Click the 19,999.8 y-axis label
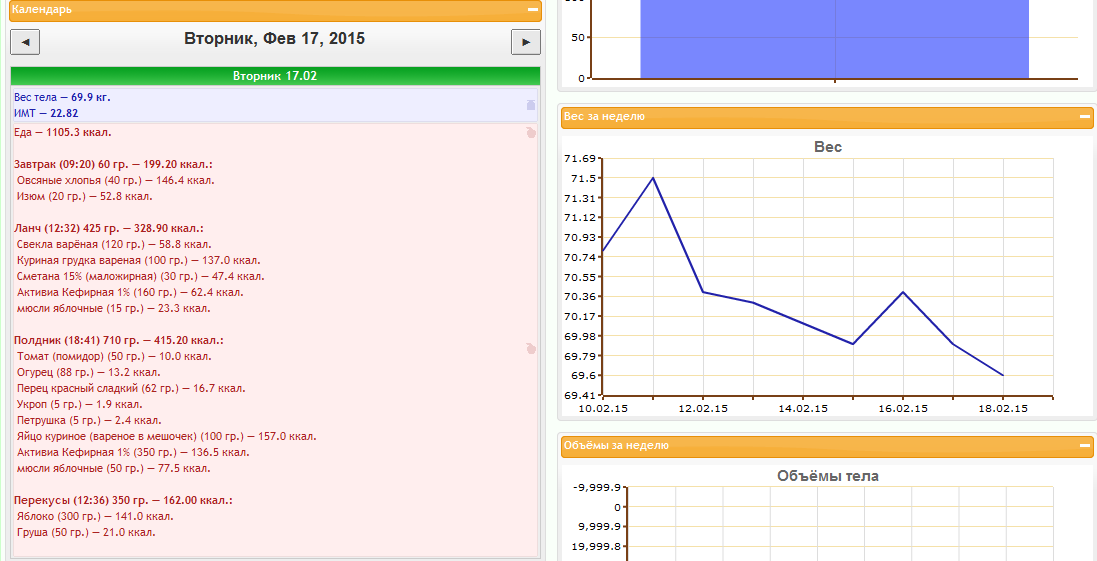 [597, 547]
